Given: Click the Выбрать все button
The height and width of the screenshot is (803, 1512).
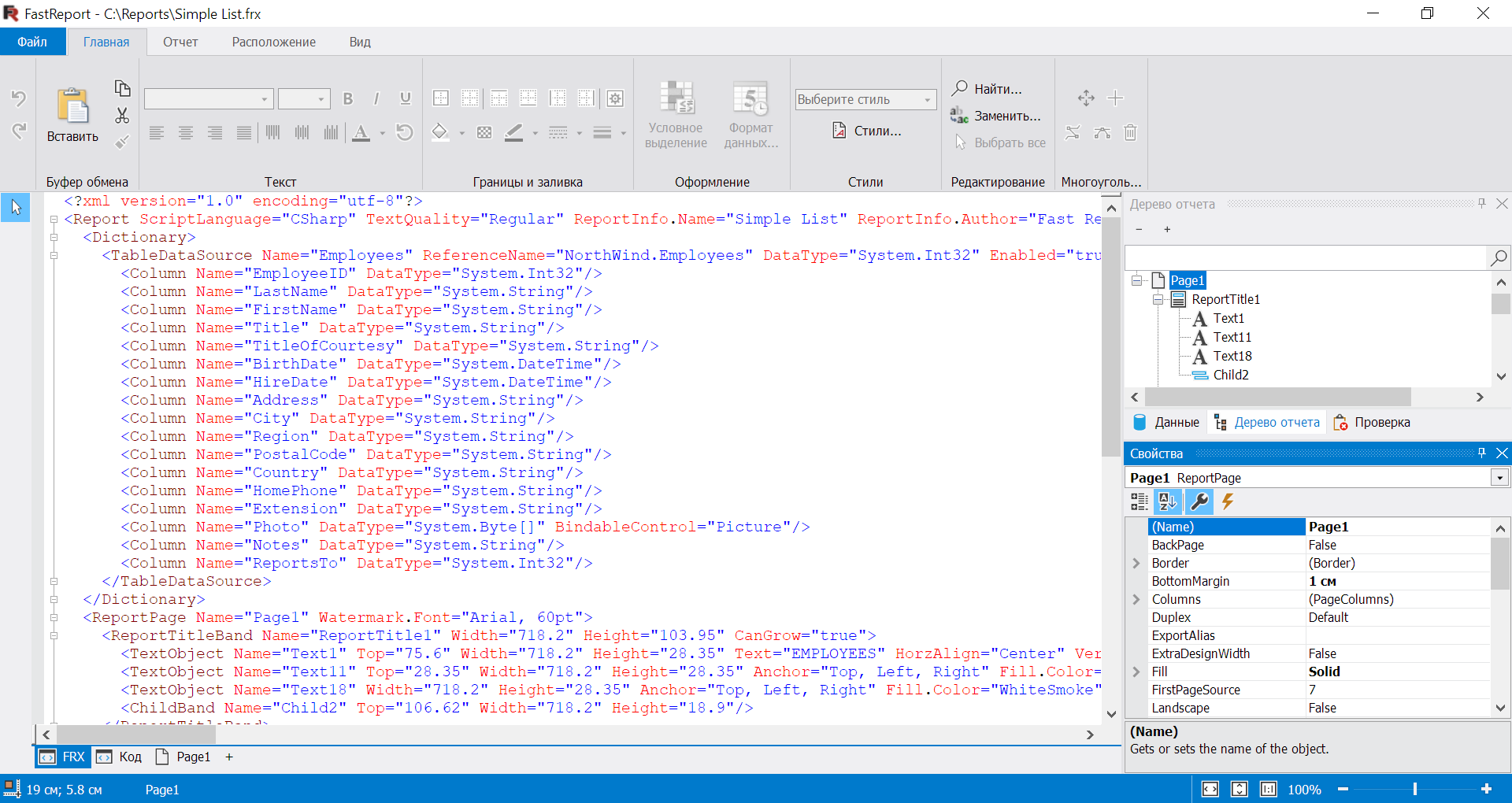Looking at the screenshot, I should point(999,142).
